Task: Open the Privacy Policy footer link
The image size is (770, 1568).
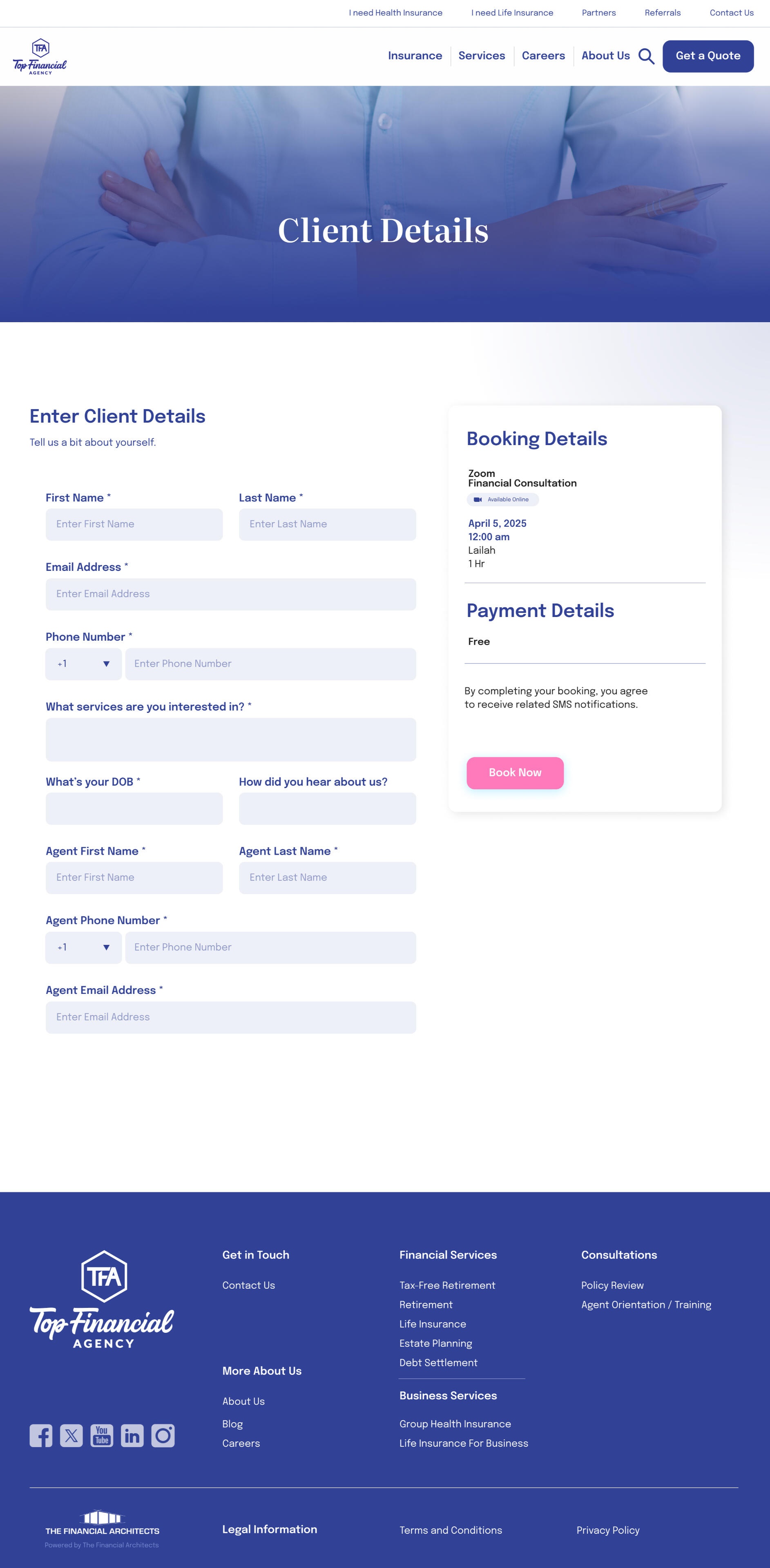Action: 607,1530
